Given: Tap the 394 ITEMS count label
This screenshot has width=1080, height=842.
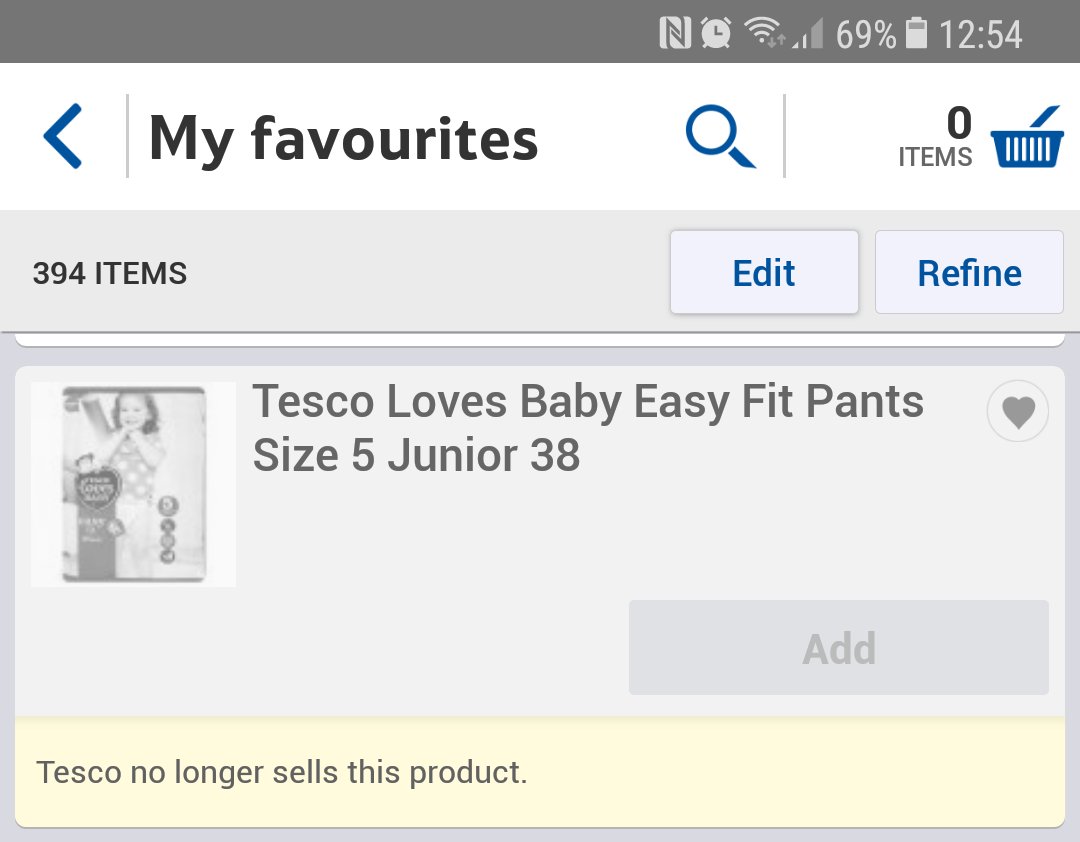Looking at the screenshot, I should 110,273.
